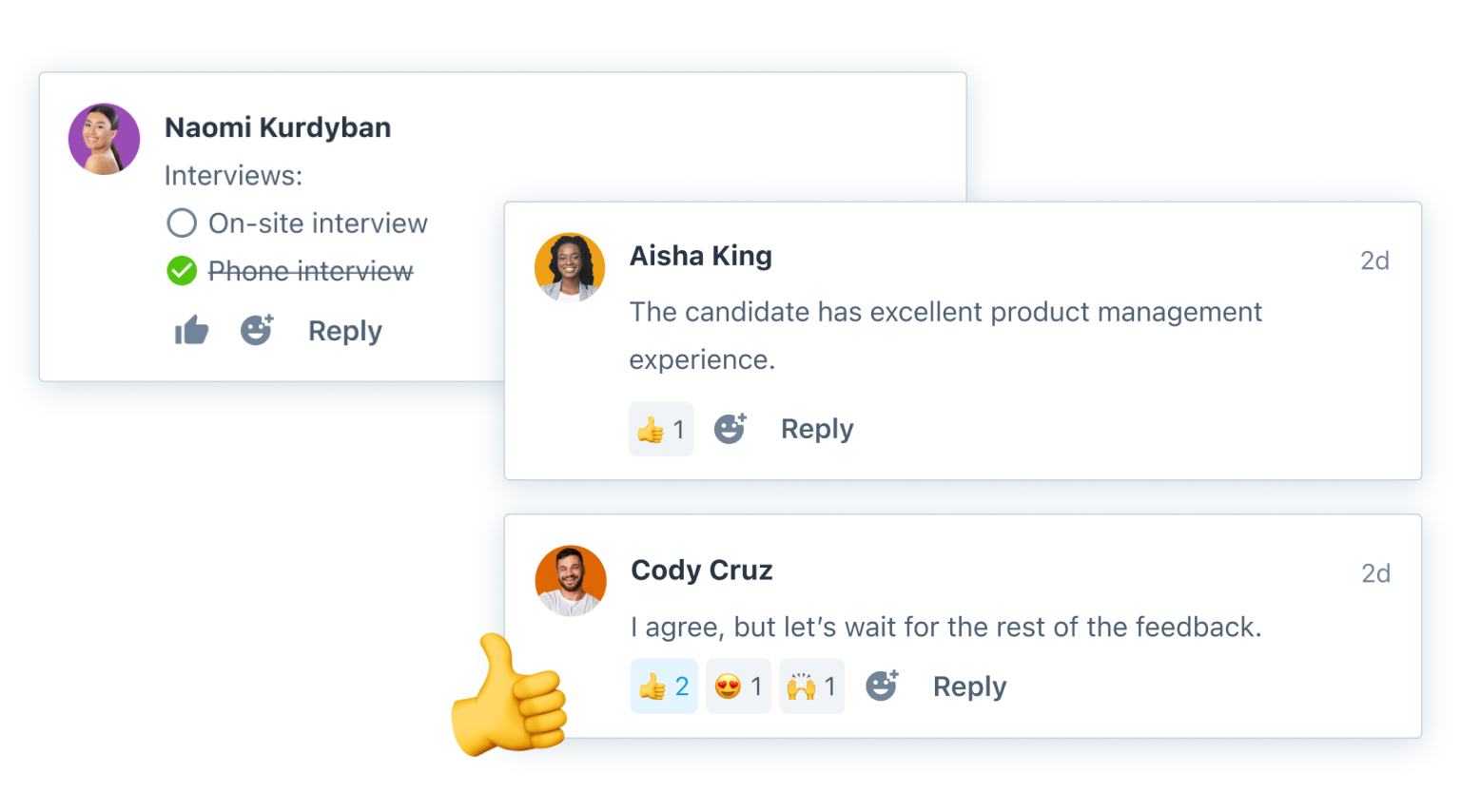This screenshot has width=1461, height=812.
Task: Open Cody Cruz's profile avatar
Action: pyautogui.click(x=571, y=581)
